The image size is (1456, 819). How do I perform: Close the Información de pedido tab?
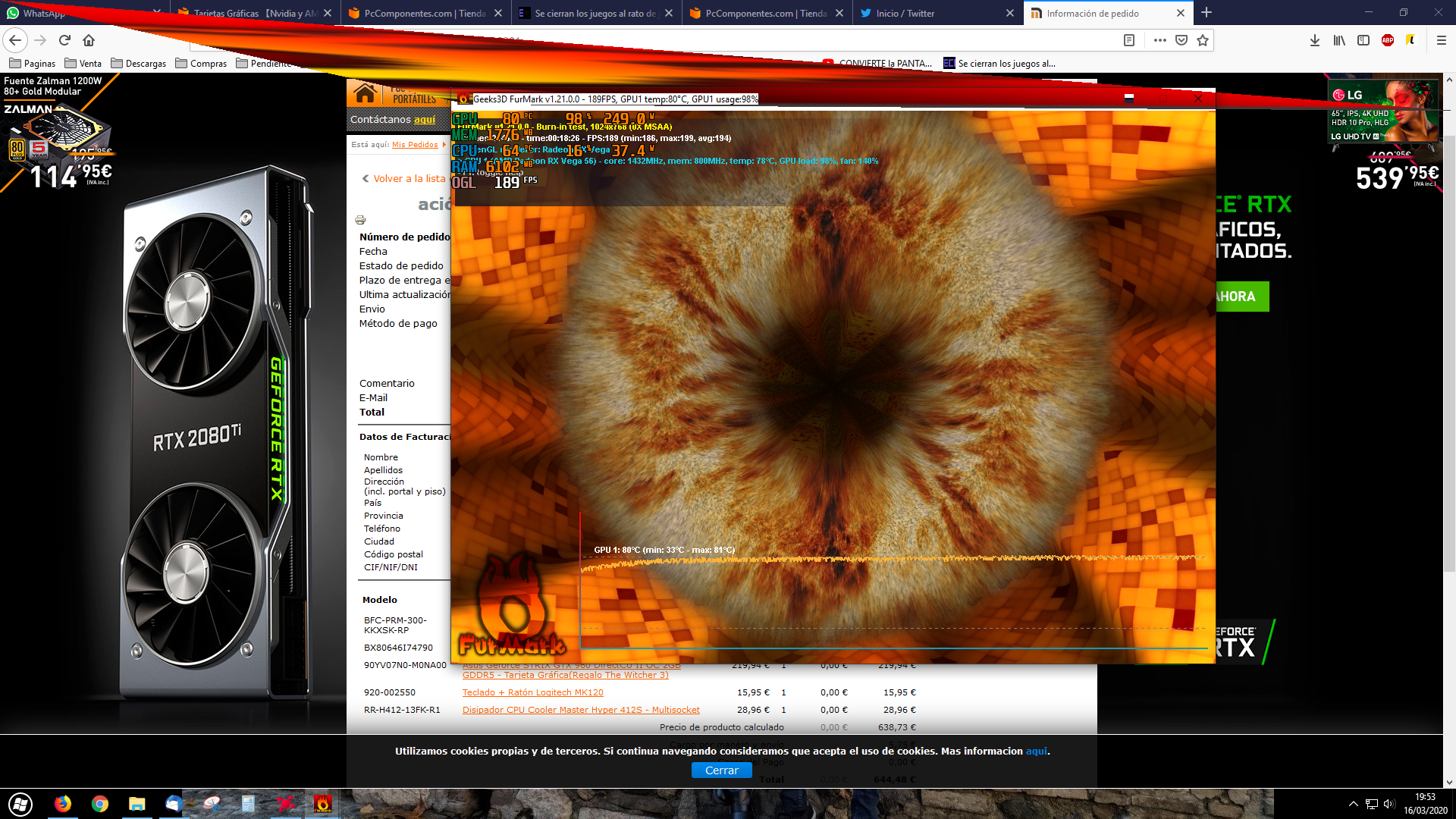tap(1181, 13)
